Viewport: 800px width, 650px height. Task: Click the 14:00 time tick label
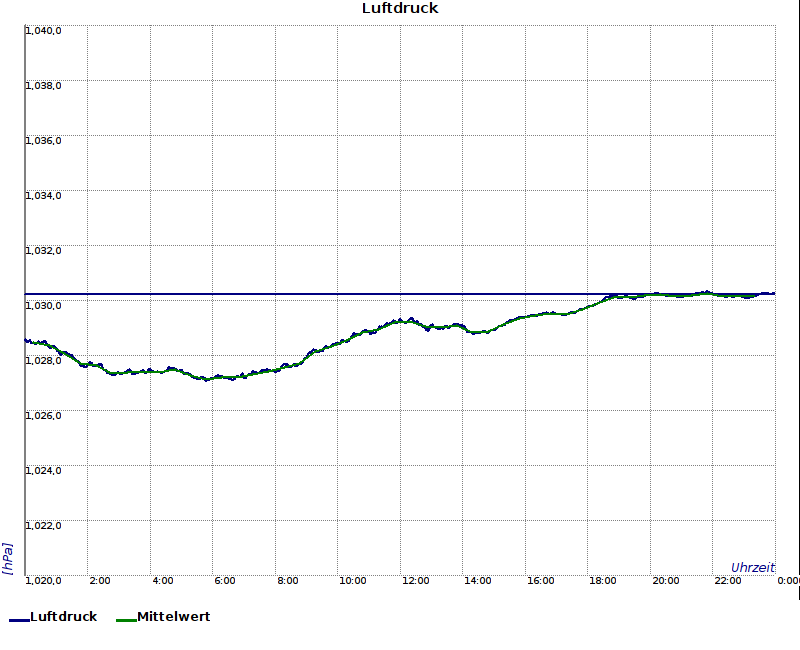point(478,581)
